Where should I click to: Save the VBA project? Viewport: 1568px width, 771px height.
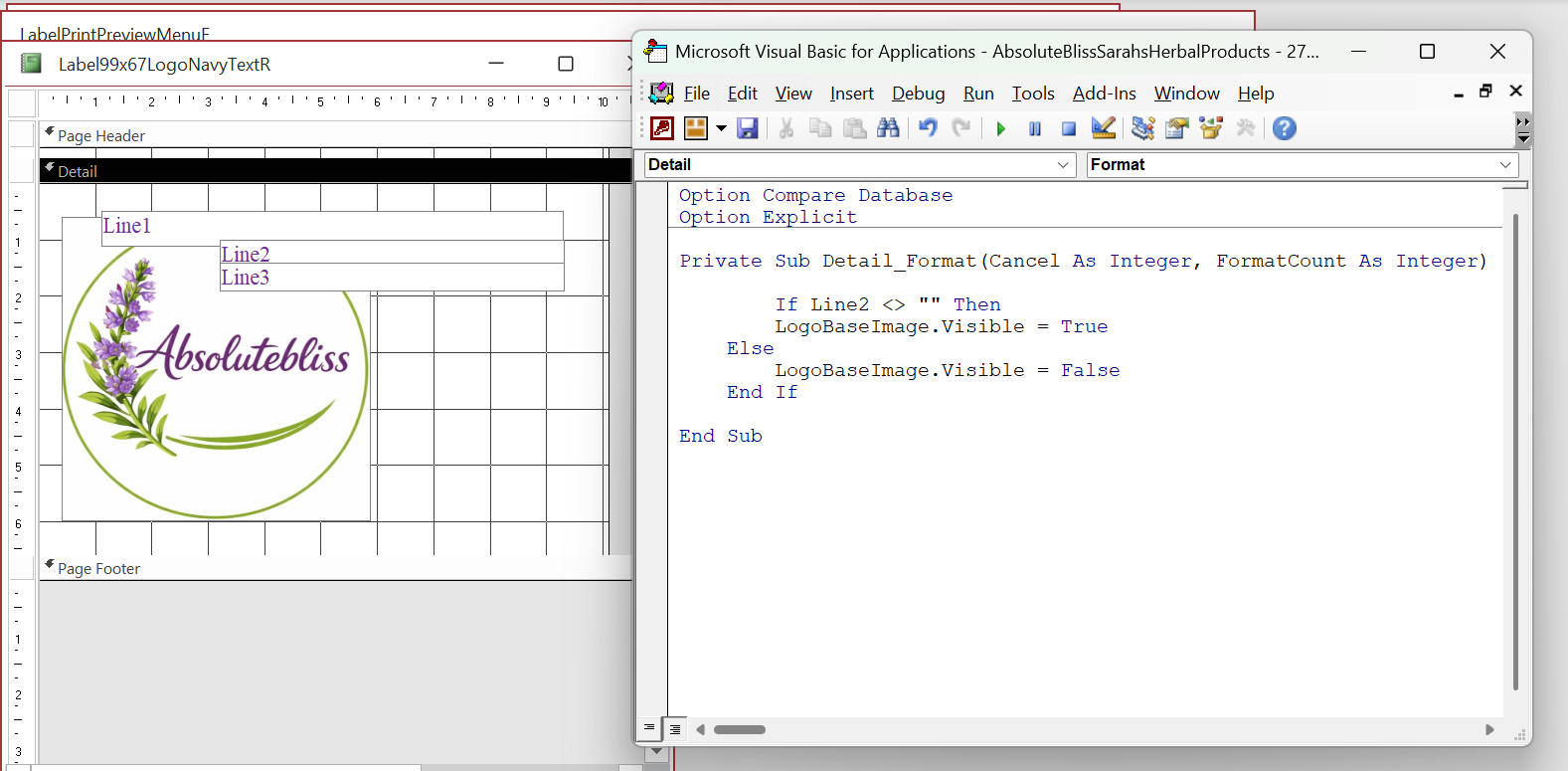(x=748, y=128)
